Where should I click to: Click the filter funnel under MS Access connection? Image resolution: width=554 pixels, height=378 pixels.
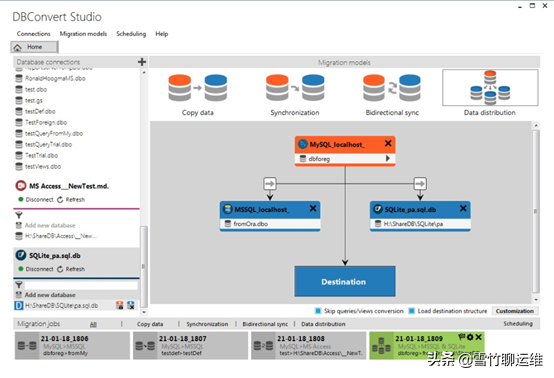(x=19, y=215)
